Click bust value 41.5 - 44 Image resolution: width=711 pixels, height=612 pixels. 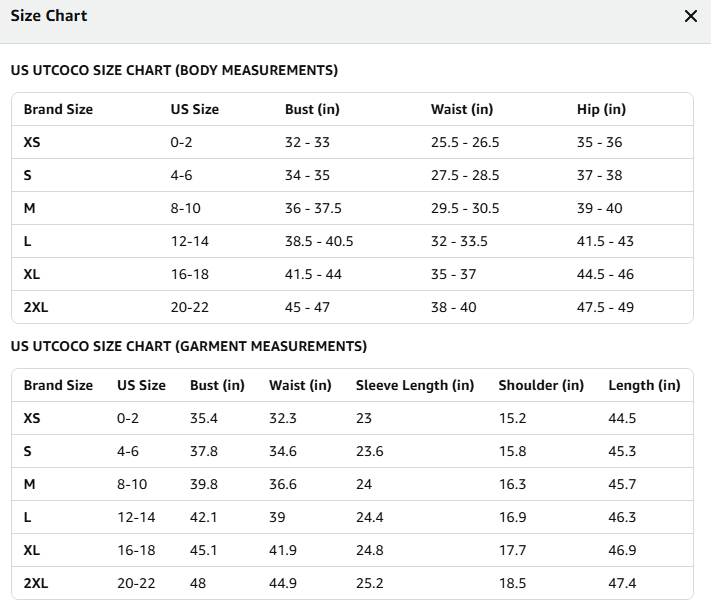click(313, 274)
